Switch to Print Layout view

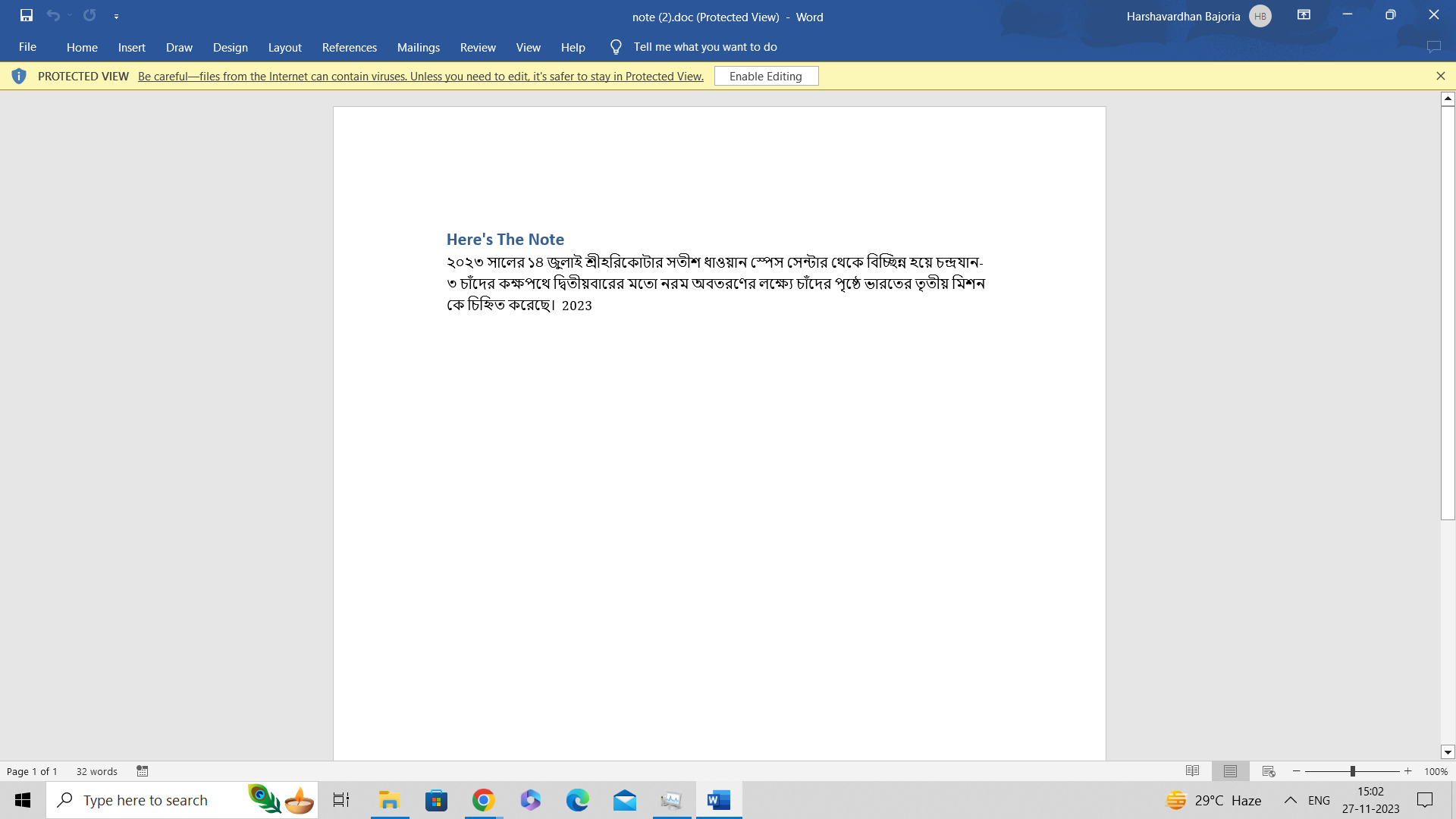click(x=1230, y=771)
